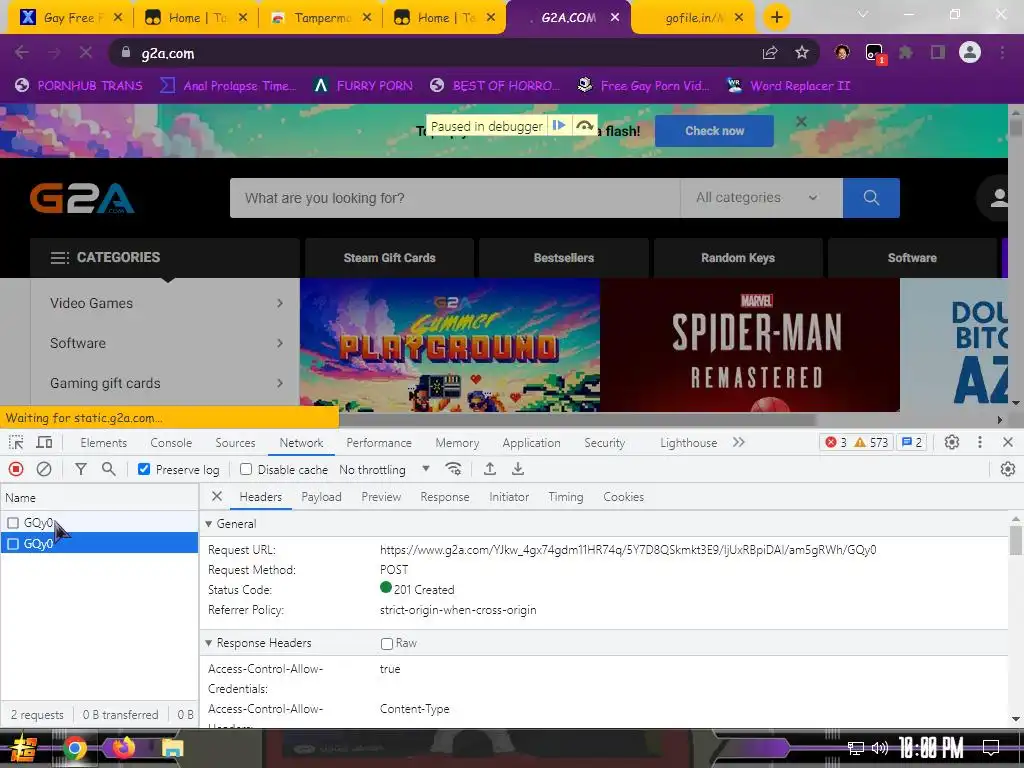Show more DevTools tabs chevron

tap(739, 442)
